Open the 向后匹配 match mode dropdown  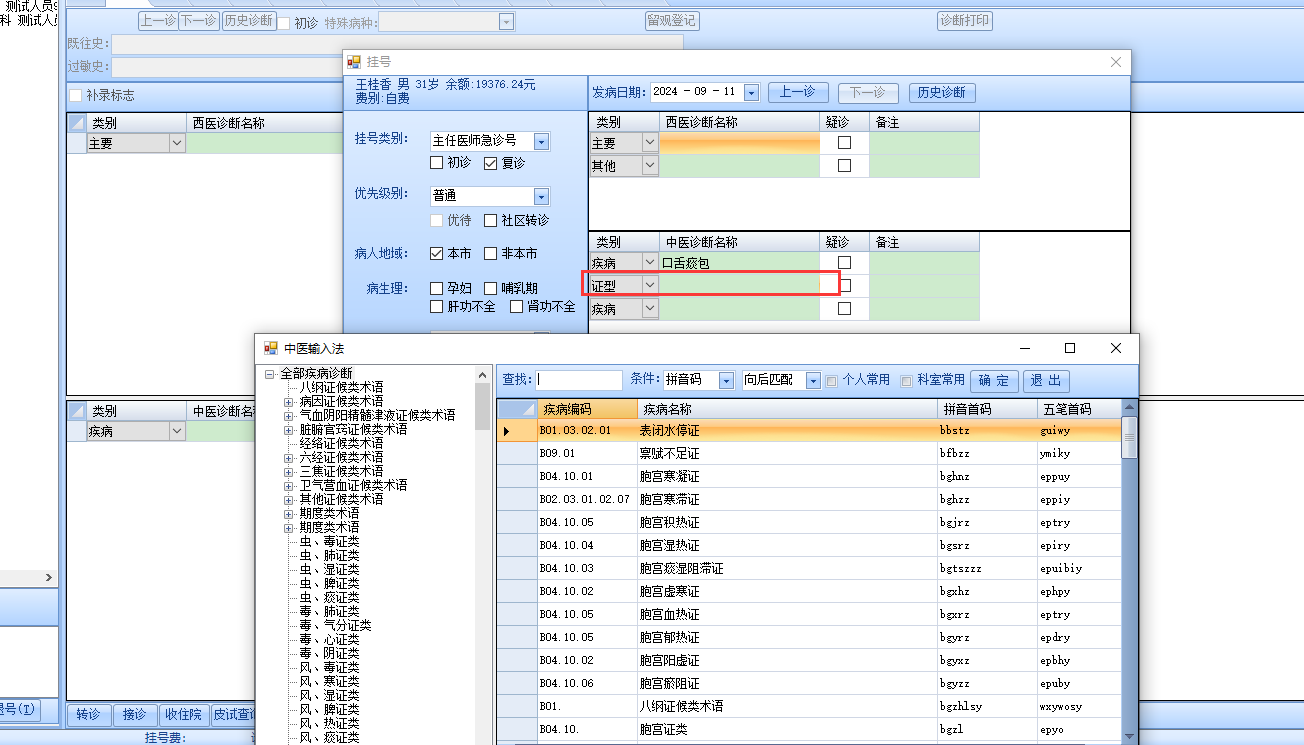[813, 380]
